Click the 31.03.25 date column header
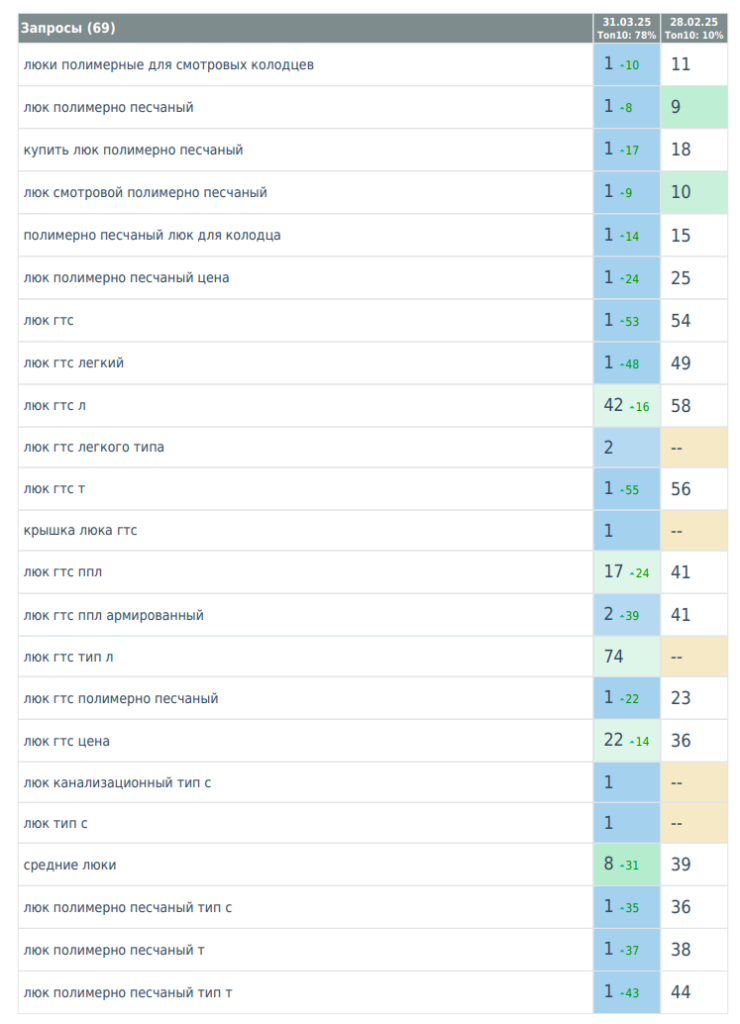 tap(626, 28)
